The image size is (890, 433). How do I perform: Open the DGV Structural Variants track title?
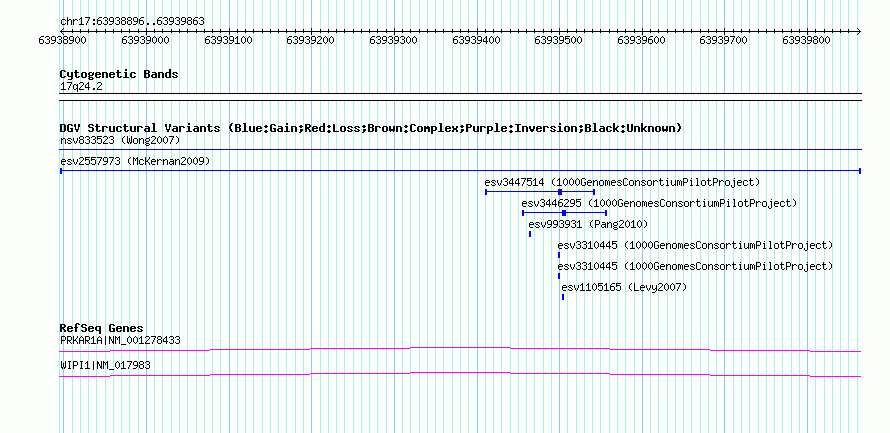pyautogui.click(x=371, y=128)
